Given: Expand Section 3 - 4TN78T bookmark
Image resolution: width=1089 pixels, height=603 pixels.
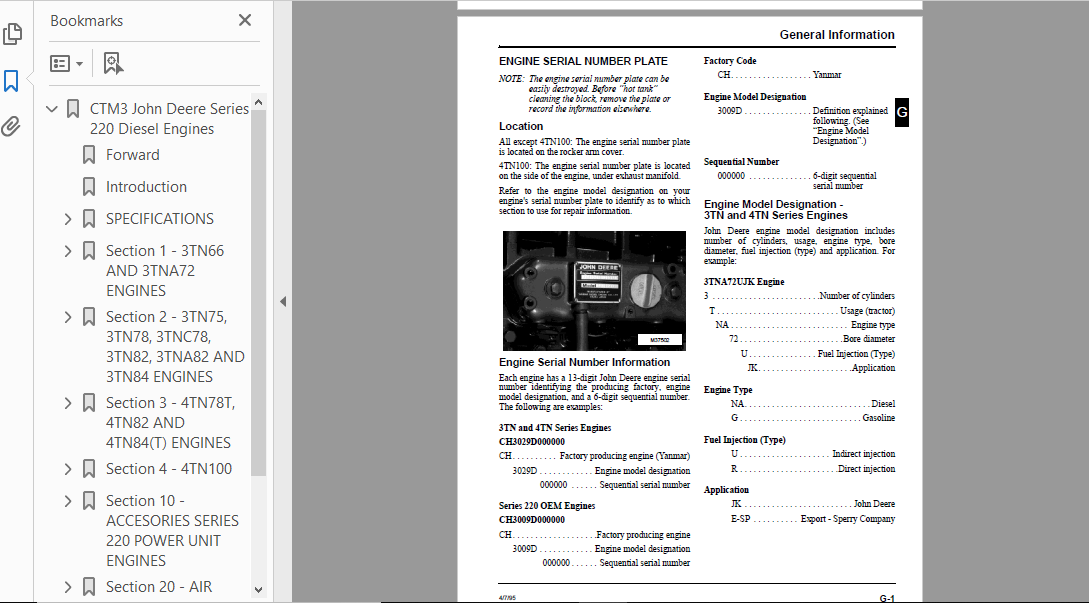Looking at the screenshot, I should coord(68,403).
